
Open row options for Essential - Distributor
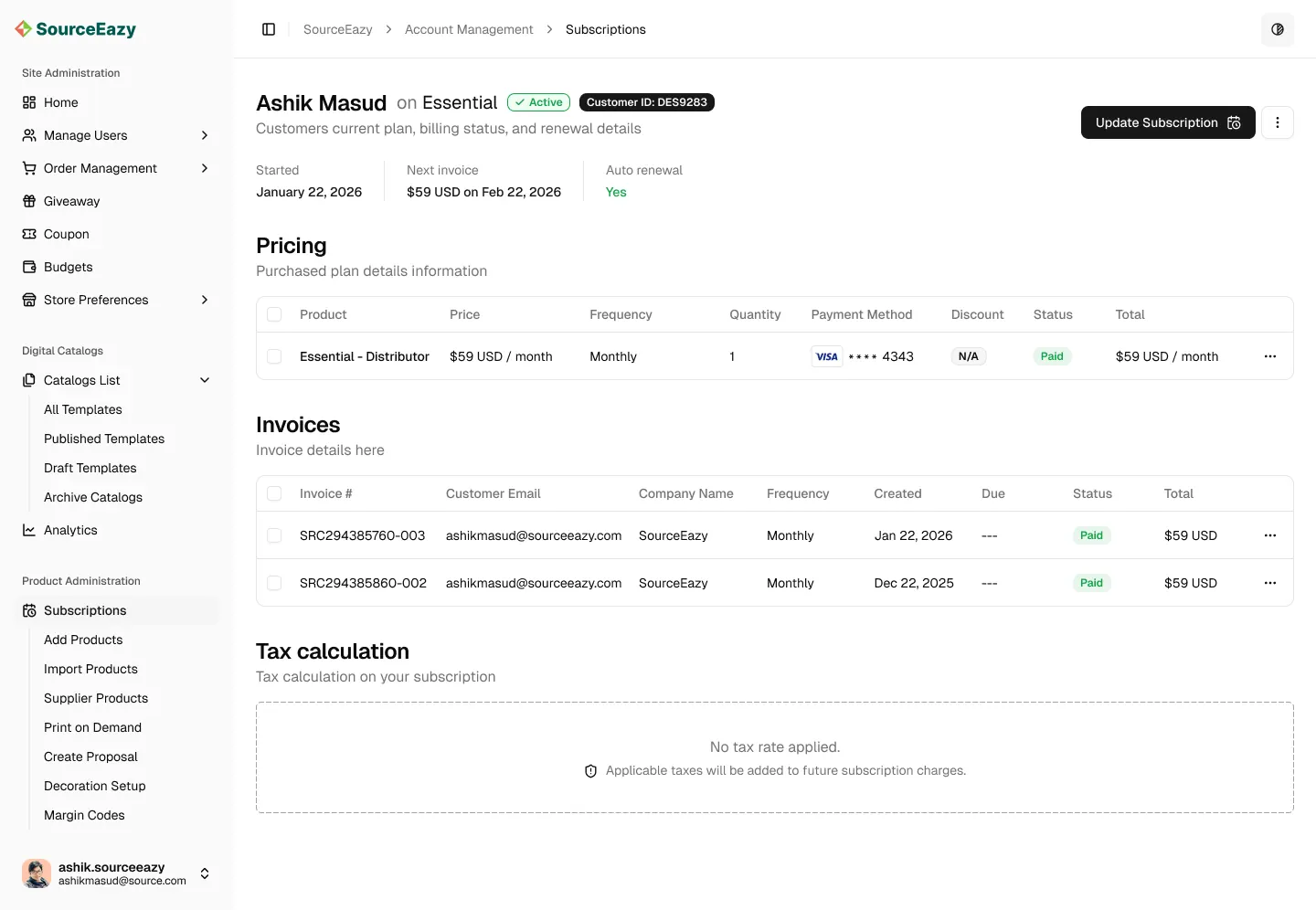(x=1270, y=356)
